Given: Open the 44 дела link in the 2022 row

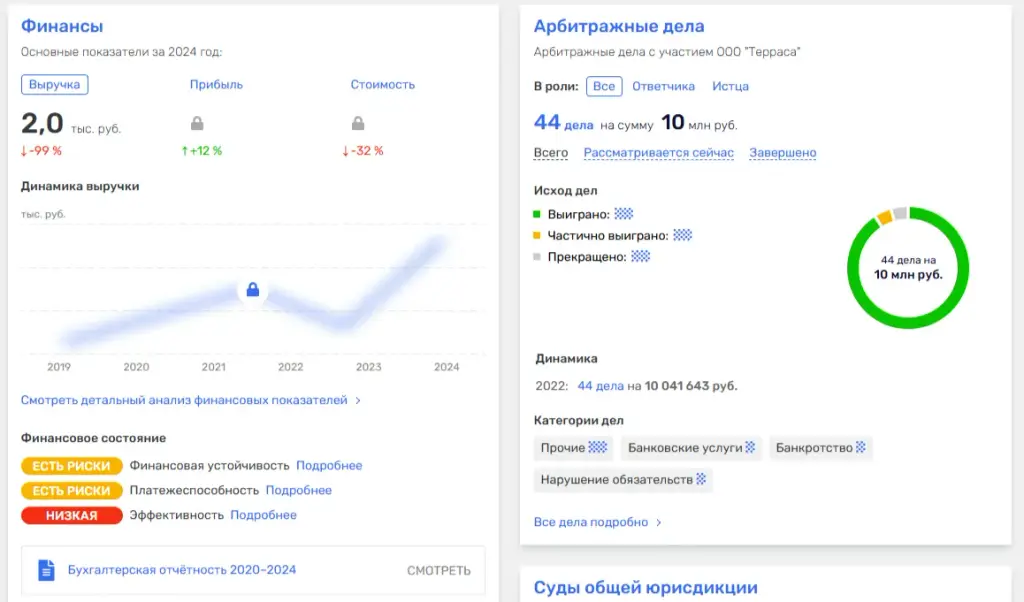Looking at the screenshot, I should click(600, 386).
